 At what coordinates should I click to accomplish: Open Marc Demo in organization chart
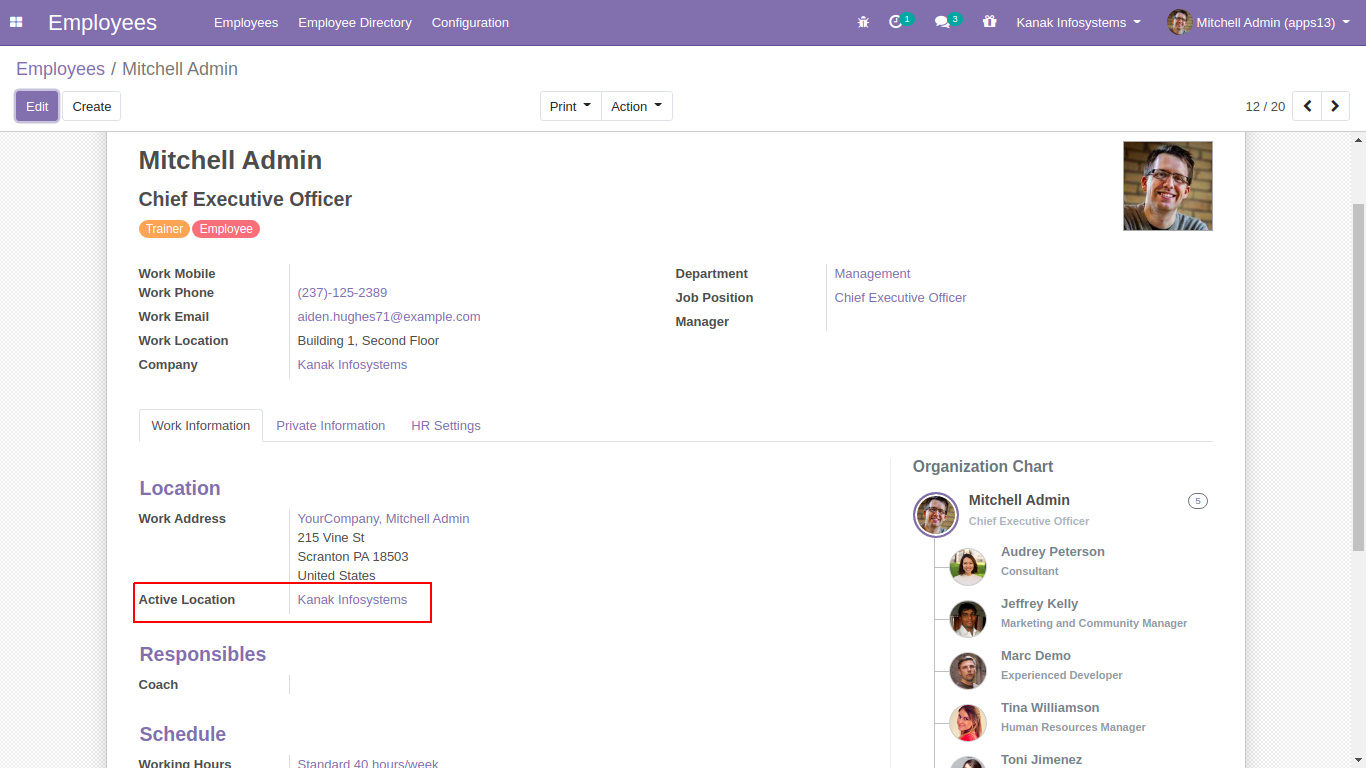point(1036,655)
